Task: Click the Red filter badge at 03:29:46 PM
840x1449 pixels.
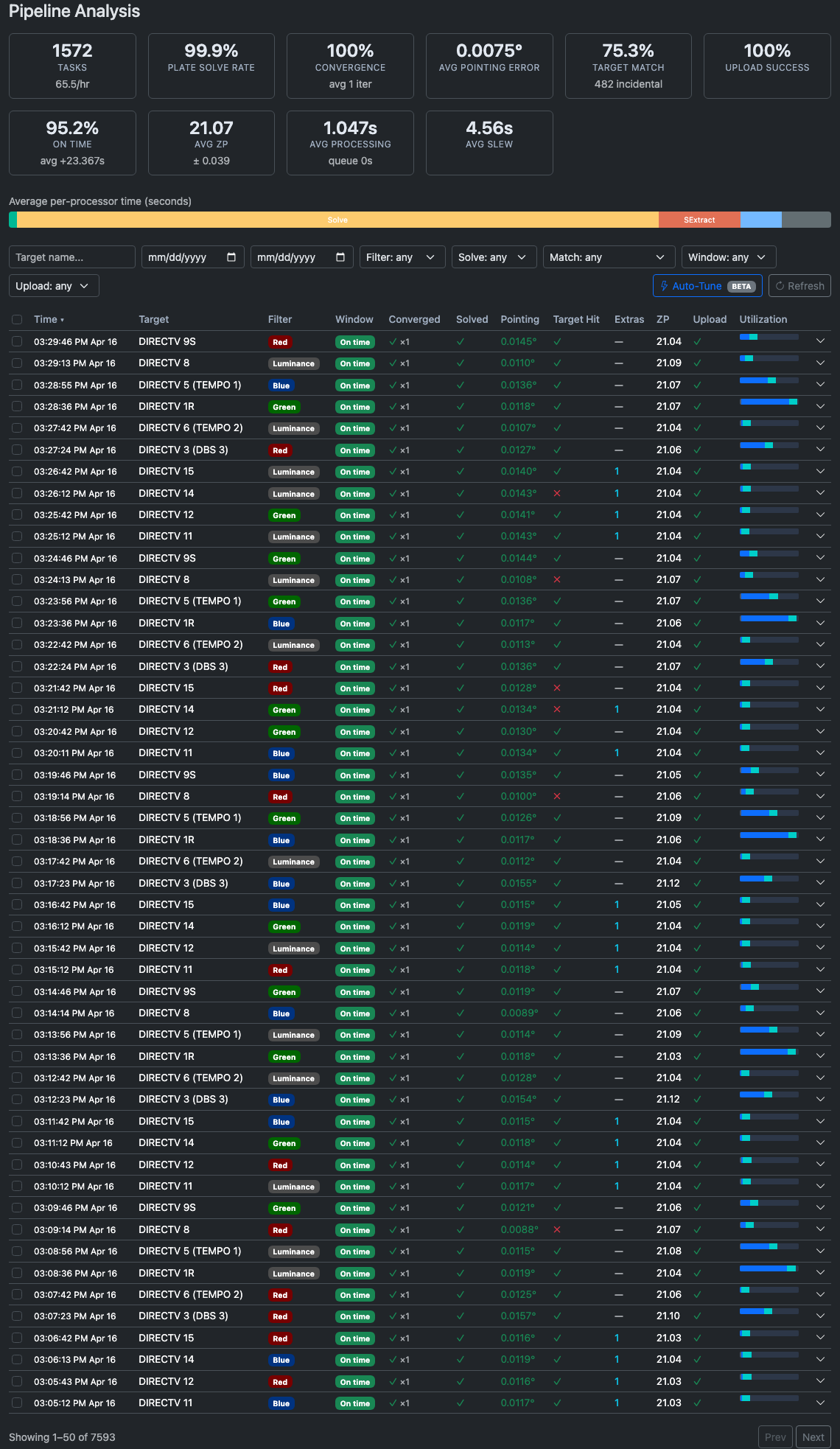Action: click(x=280, y=342)
